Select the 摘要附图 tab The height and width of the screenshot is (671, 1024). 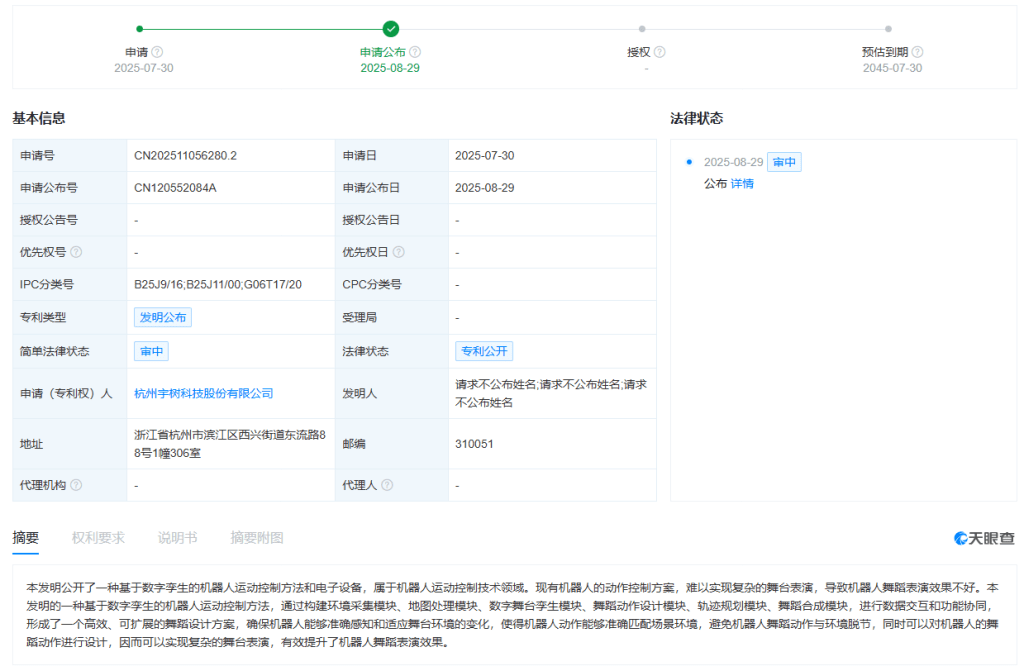257,538
